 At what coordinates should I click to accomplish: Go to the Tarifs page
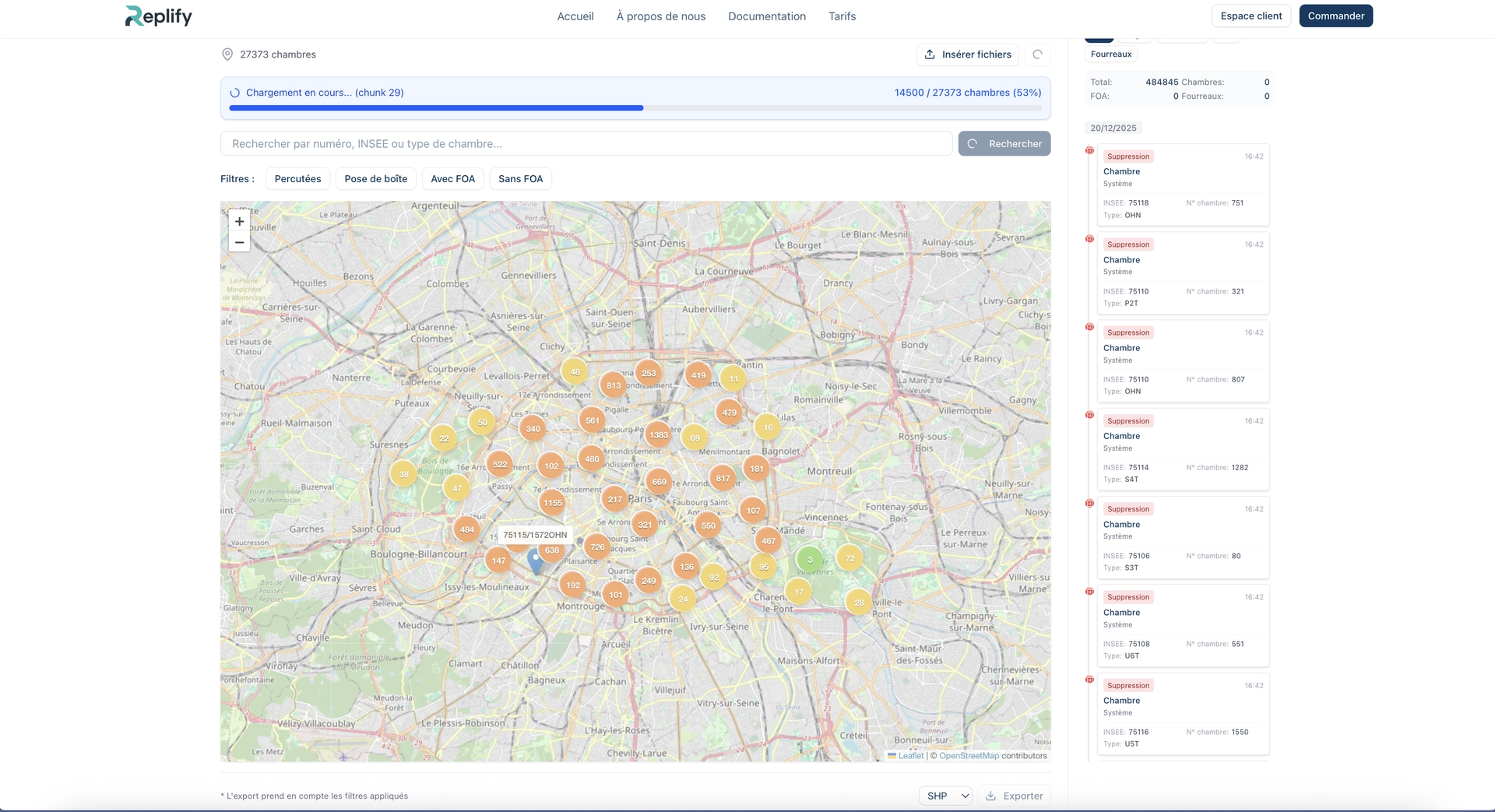pyautogui.click(x=842, y=16)
